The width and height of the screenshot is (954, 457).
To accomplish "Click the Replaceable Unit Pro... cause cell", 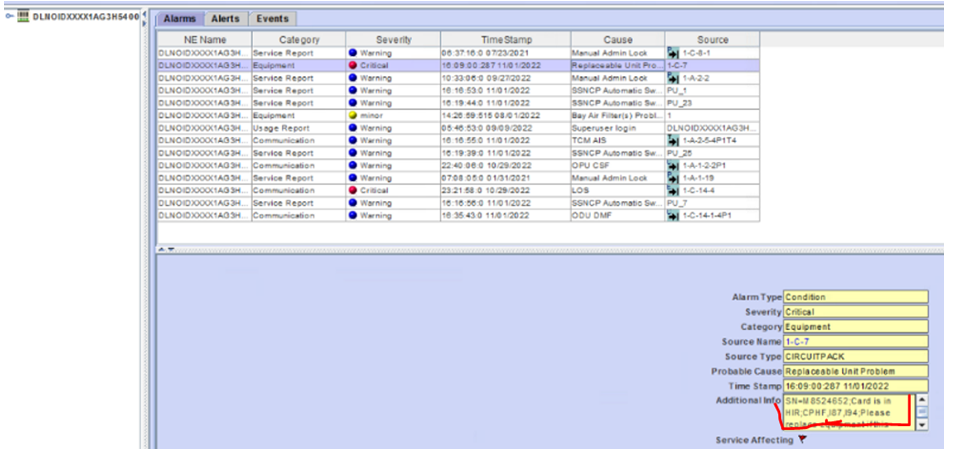I will click(618, 65).
